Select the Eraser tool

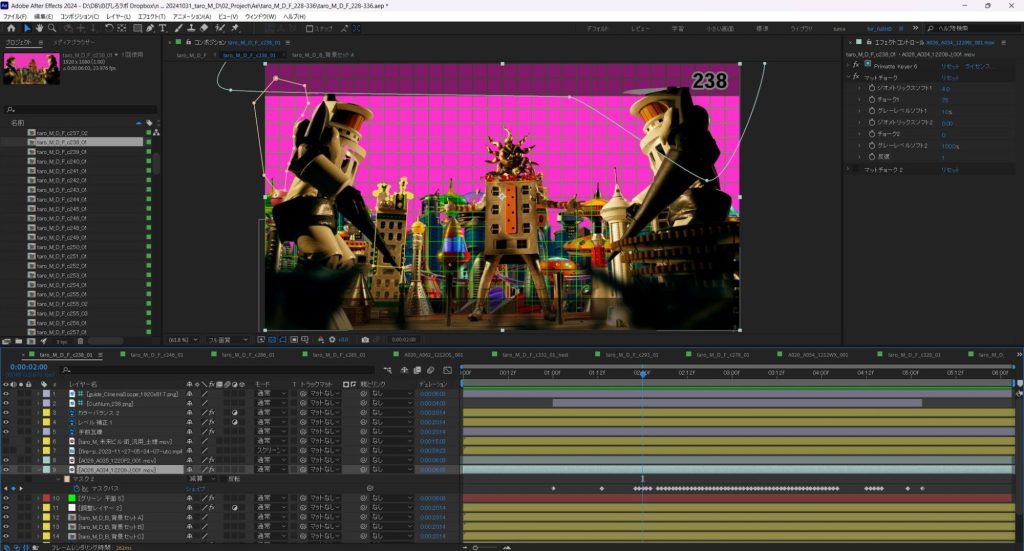pyautogui.click(x=204, y=28)
